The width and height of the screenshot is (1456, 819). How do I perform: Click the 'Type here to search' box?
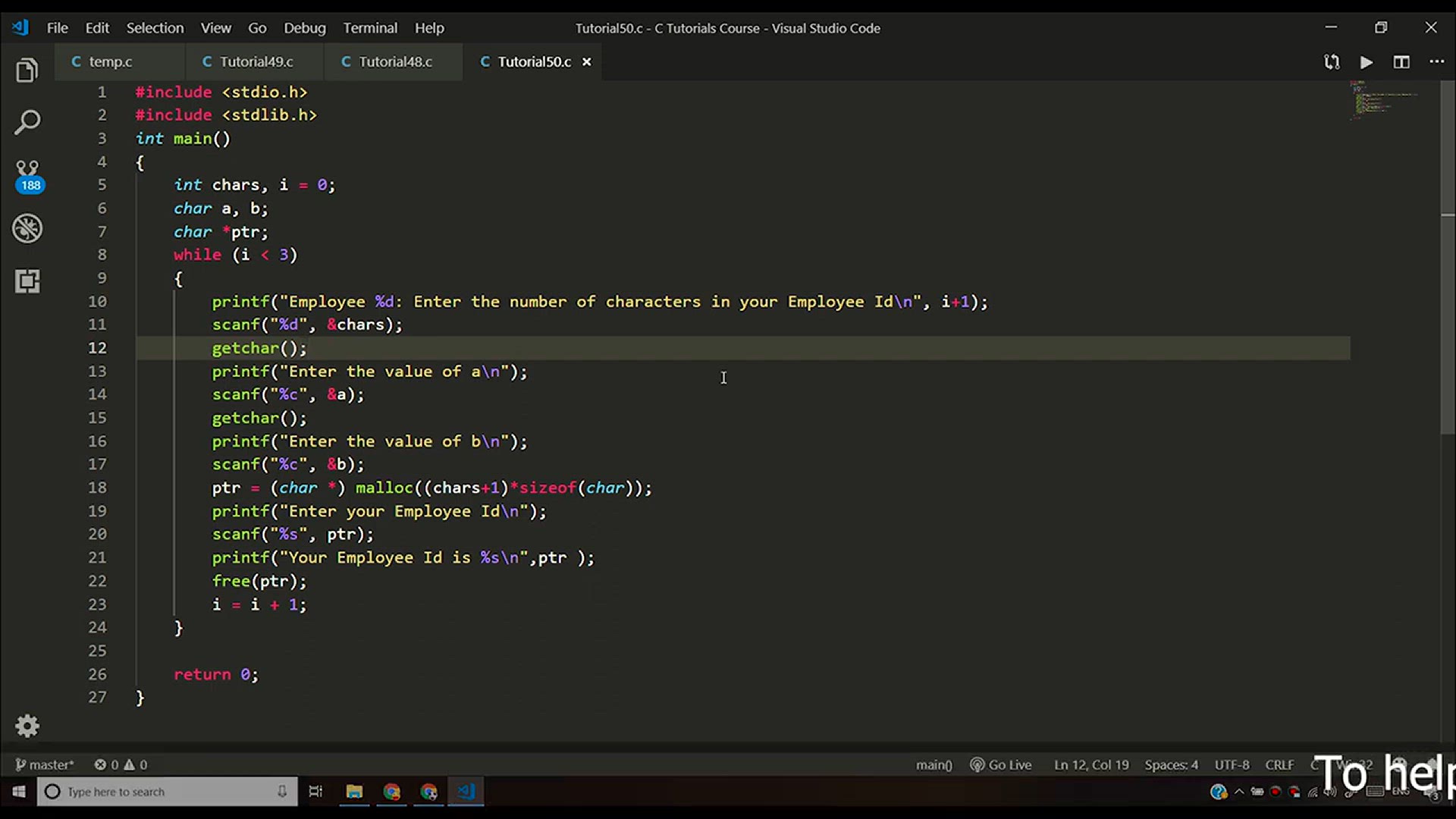167,792
